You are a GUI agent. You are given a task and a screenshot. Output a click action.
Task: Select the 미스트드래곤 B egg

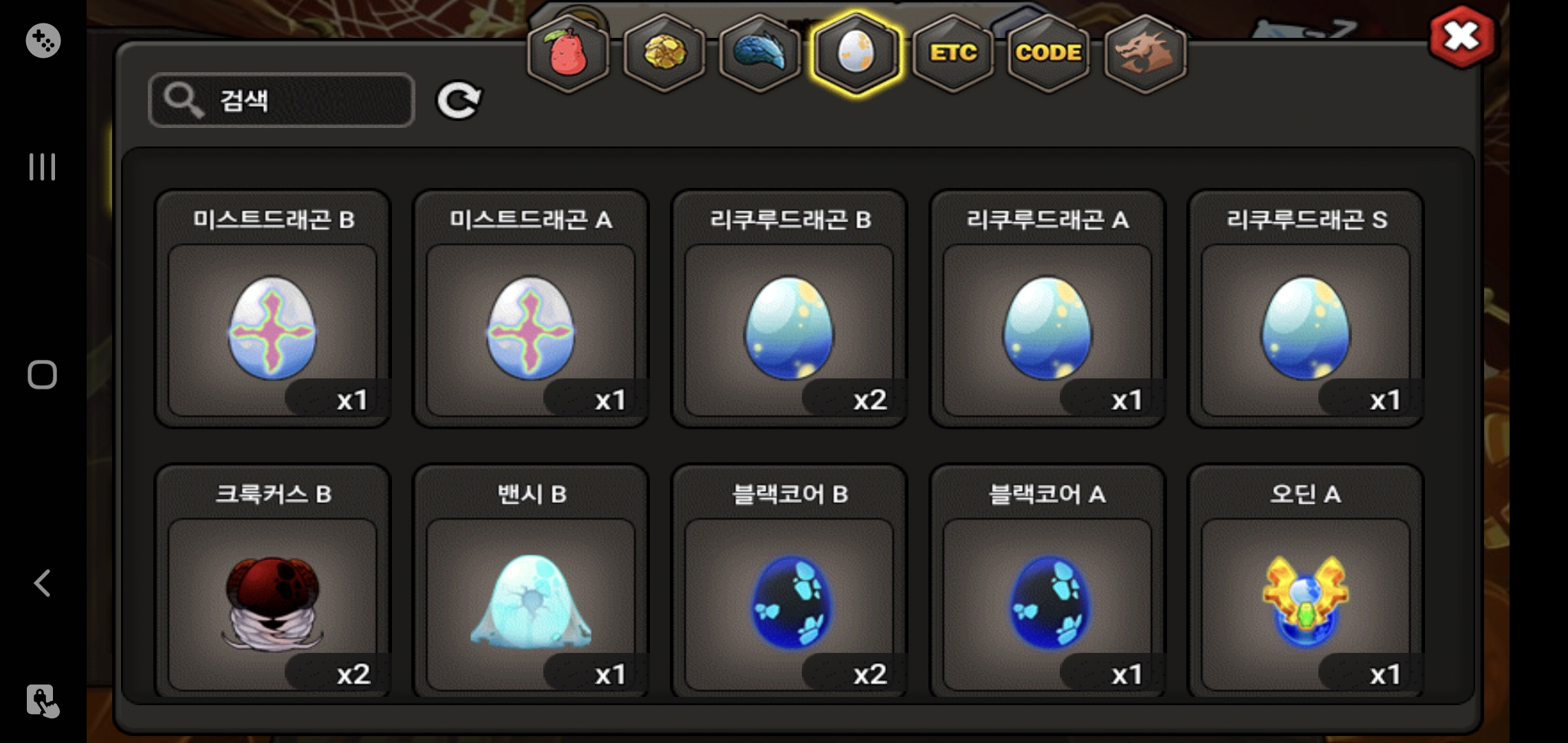(x=273, y=308)
